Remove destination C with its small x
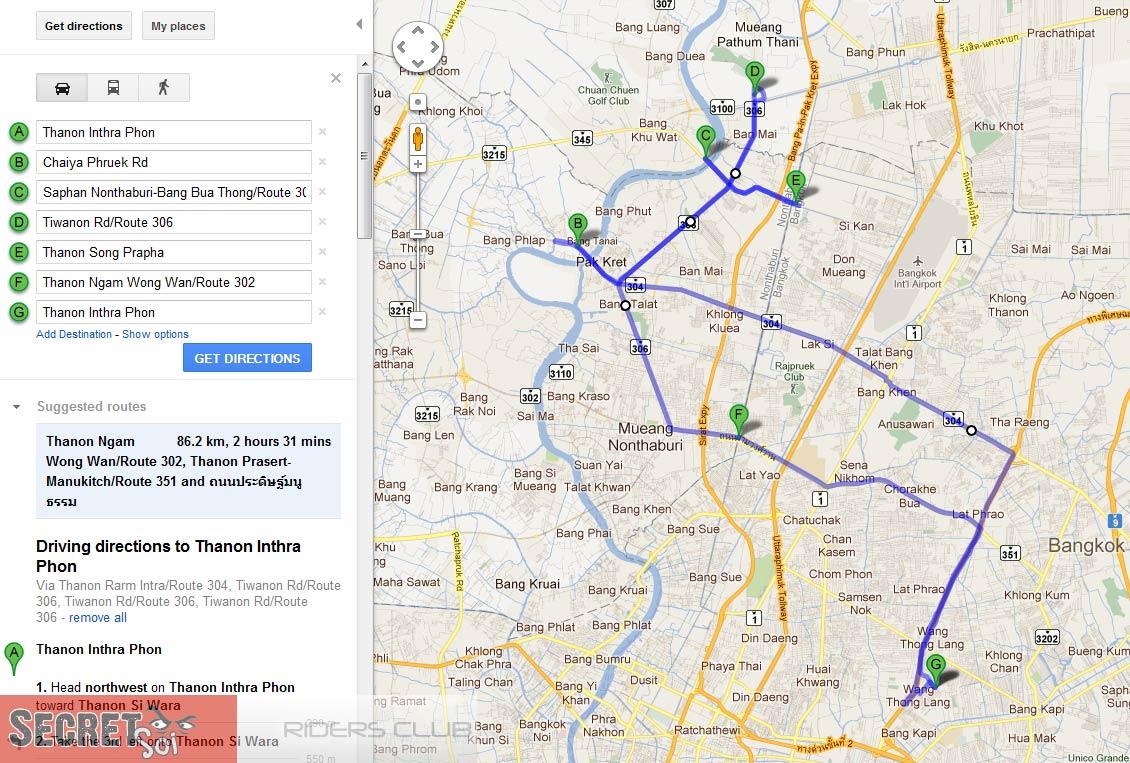 click(x=322, y=192)
